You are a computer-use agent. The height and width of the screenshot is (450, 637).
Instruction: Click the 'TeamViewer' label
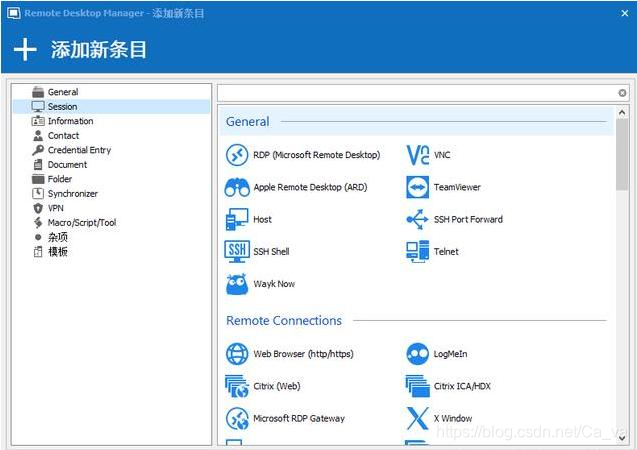(x=457, y=187)
